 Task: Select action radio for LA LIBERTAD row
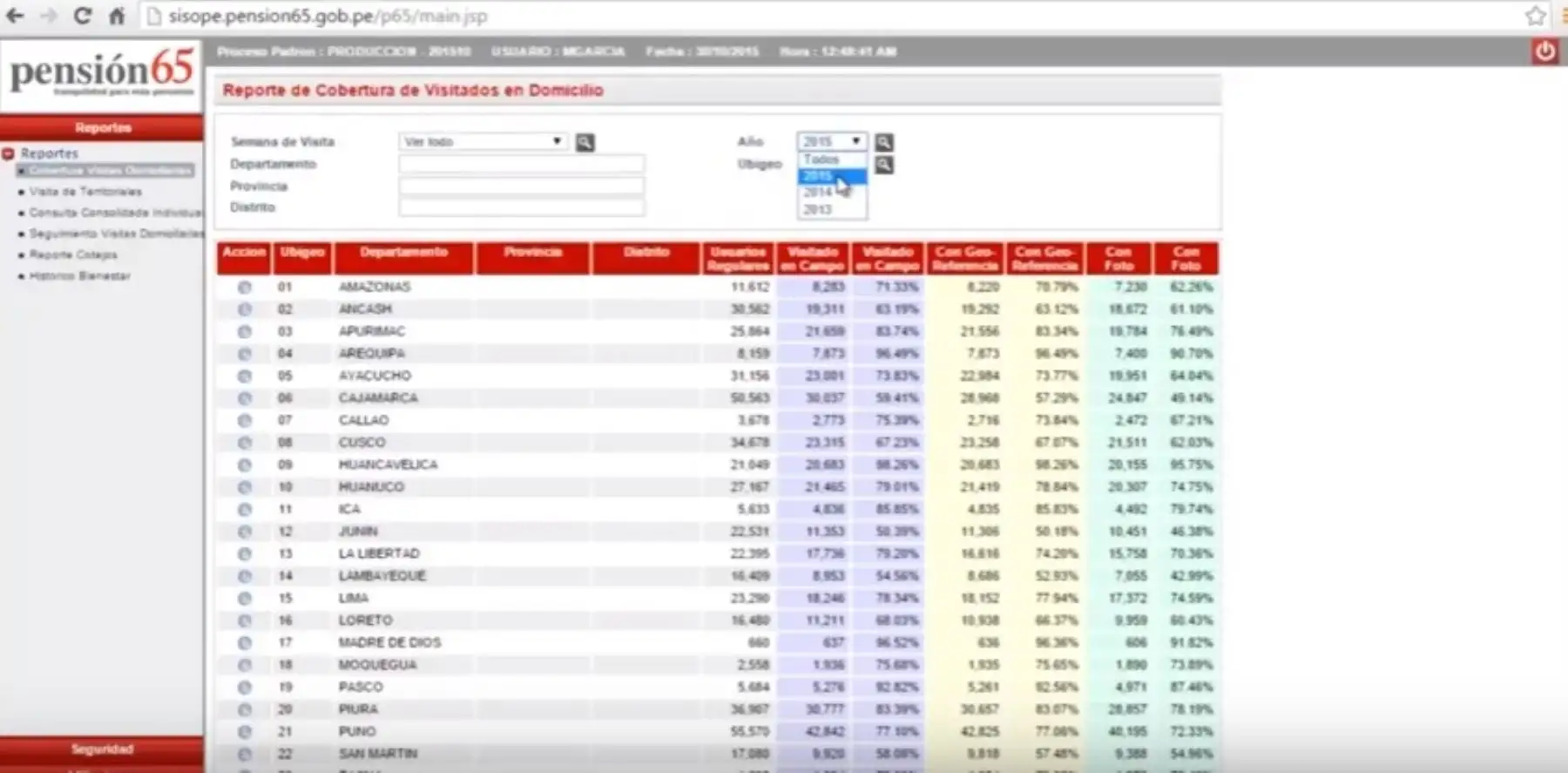pyautogui.click(x=244, y=553)
